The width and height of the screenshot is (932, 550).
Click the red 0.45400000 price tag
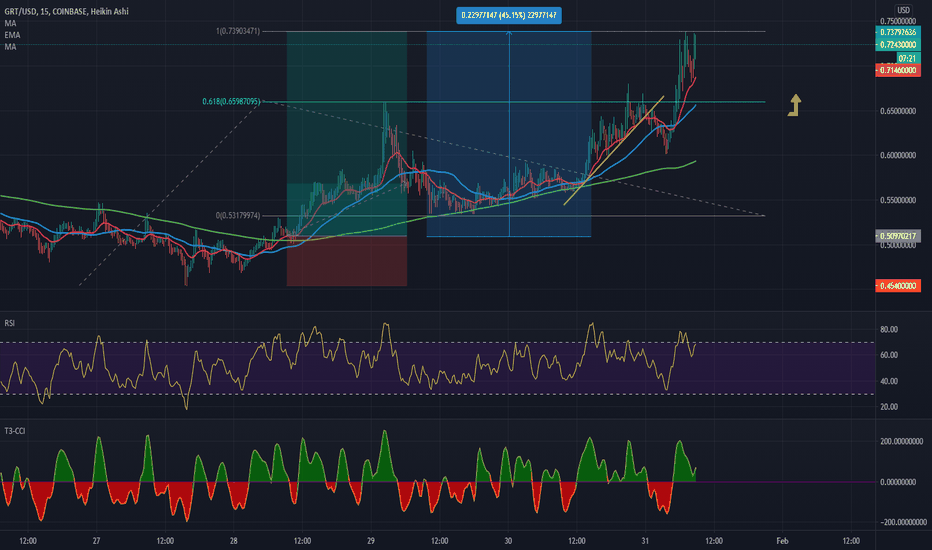click(898, 286)
